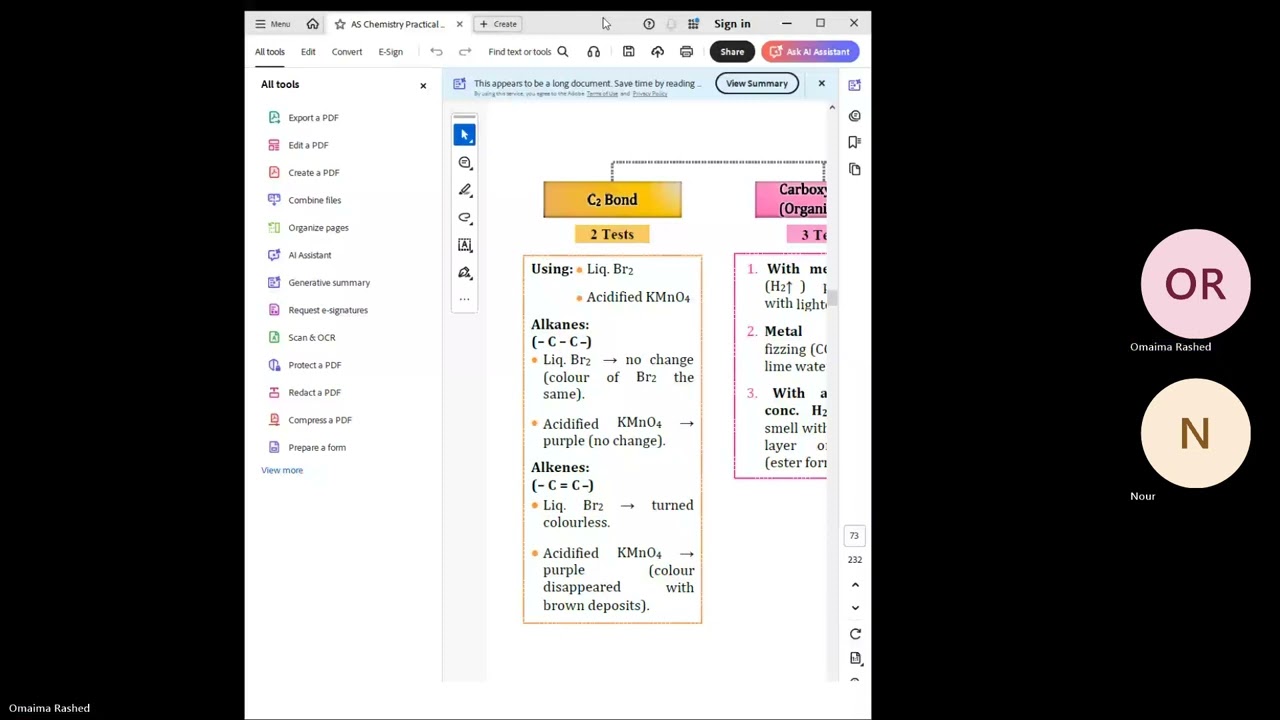Click the page number 73 box
The width and height of the screenshot is (1280, 720).
[855, 536]
